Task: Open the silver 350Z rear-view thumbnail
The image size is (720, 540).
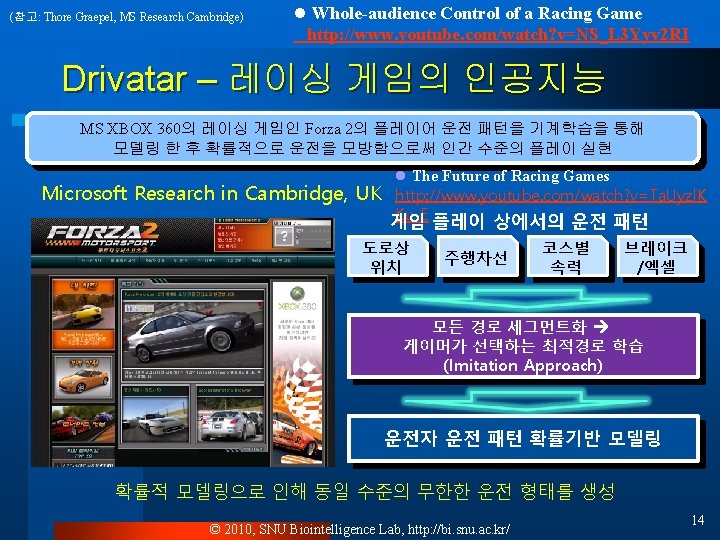Action: tap(231, 420)
